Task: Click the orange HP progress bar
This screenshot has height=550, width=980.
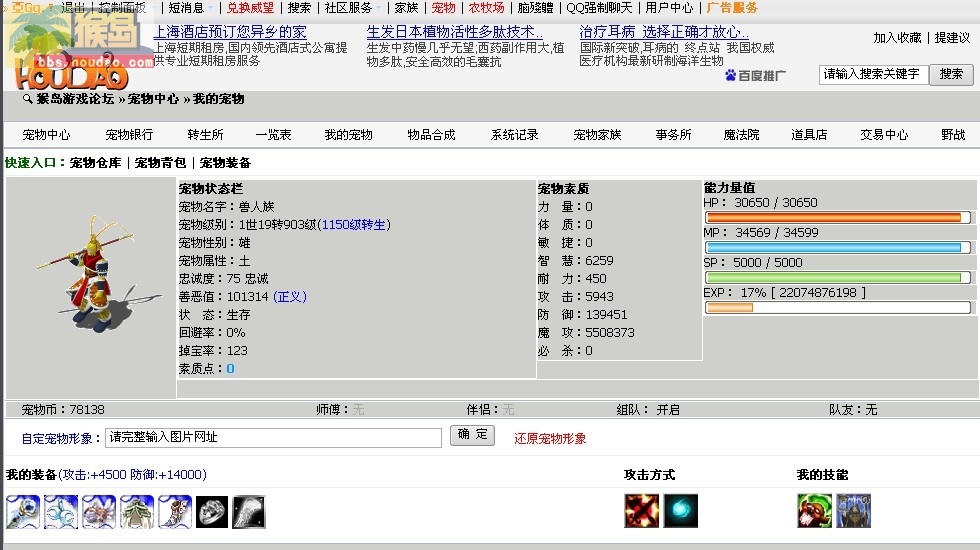Action: 838,218
